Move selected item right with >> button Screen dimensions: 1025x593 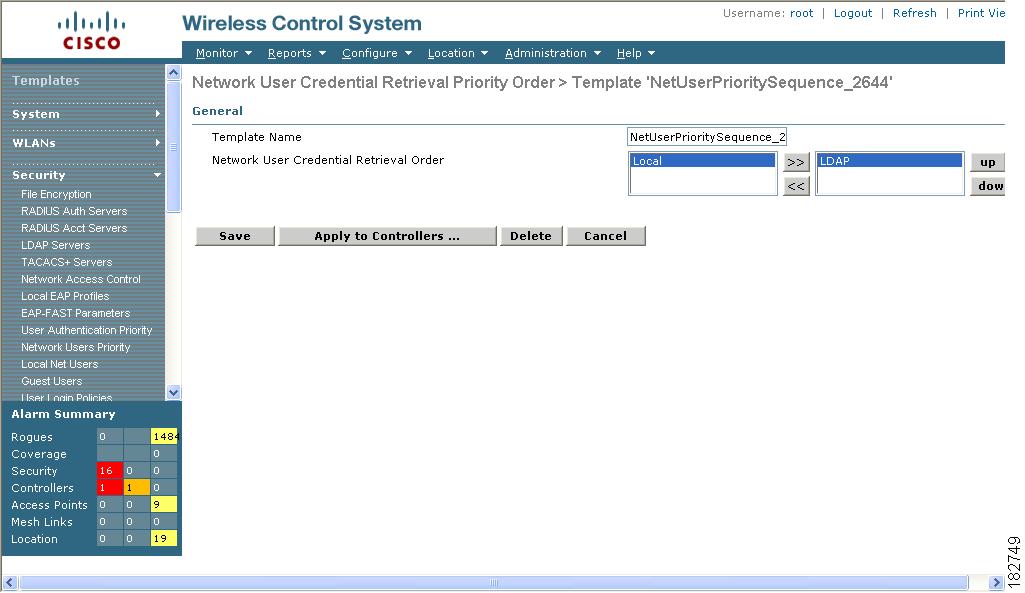click(796, 162)
